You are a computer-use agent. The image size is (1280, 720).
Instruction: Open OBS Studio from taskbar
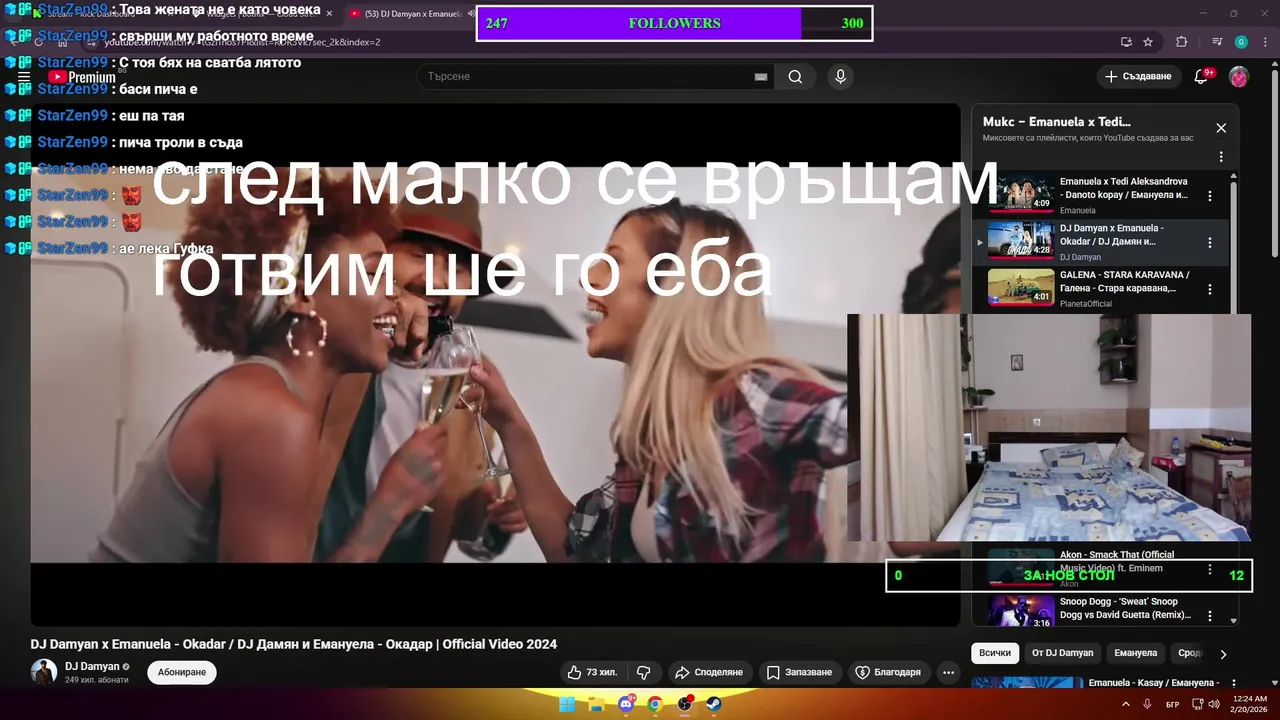(685, 704)
